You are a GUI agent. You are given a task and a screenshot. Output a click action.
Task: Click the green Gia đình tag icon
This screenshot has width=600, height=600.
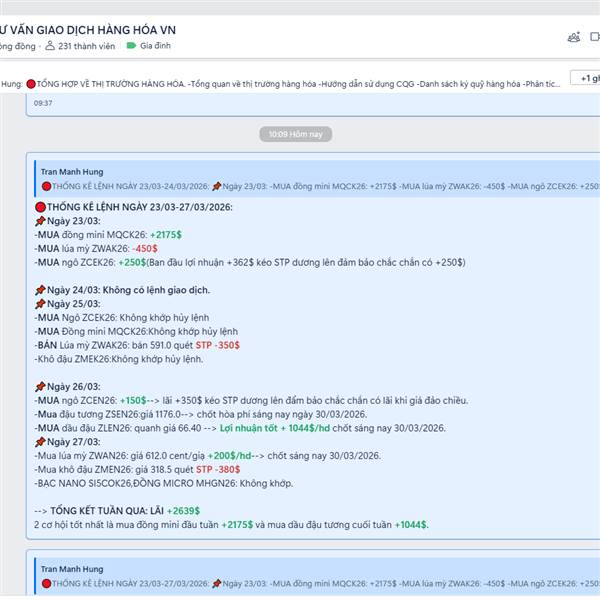(131, 46)
